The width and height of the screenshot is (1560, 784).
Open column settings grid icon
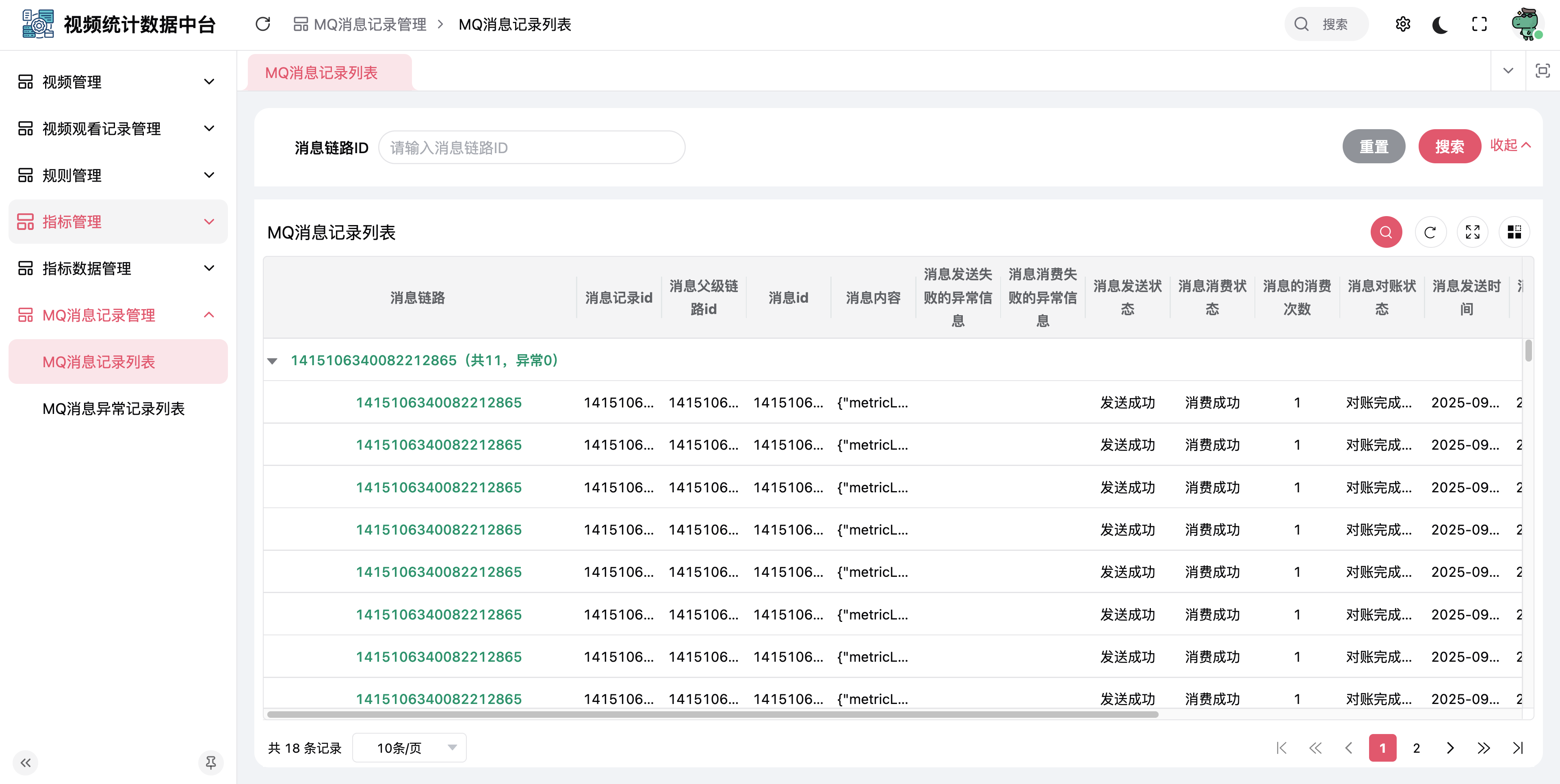(x=1514, y=232)
